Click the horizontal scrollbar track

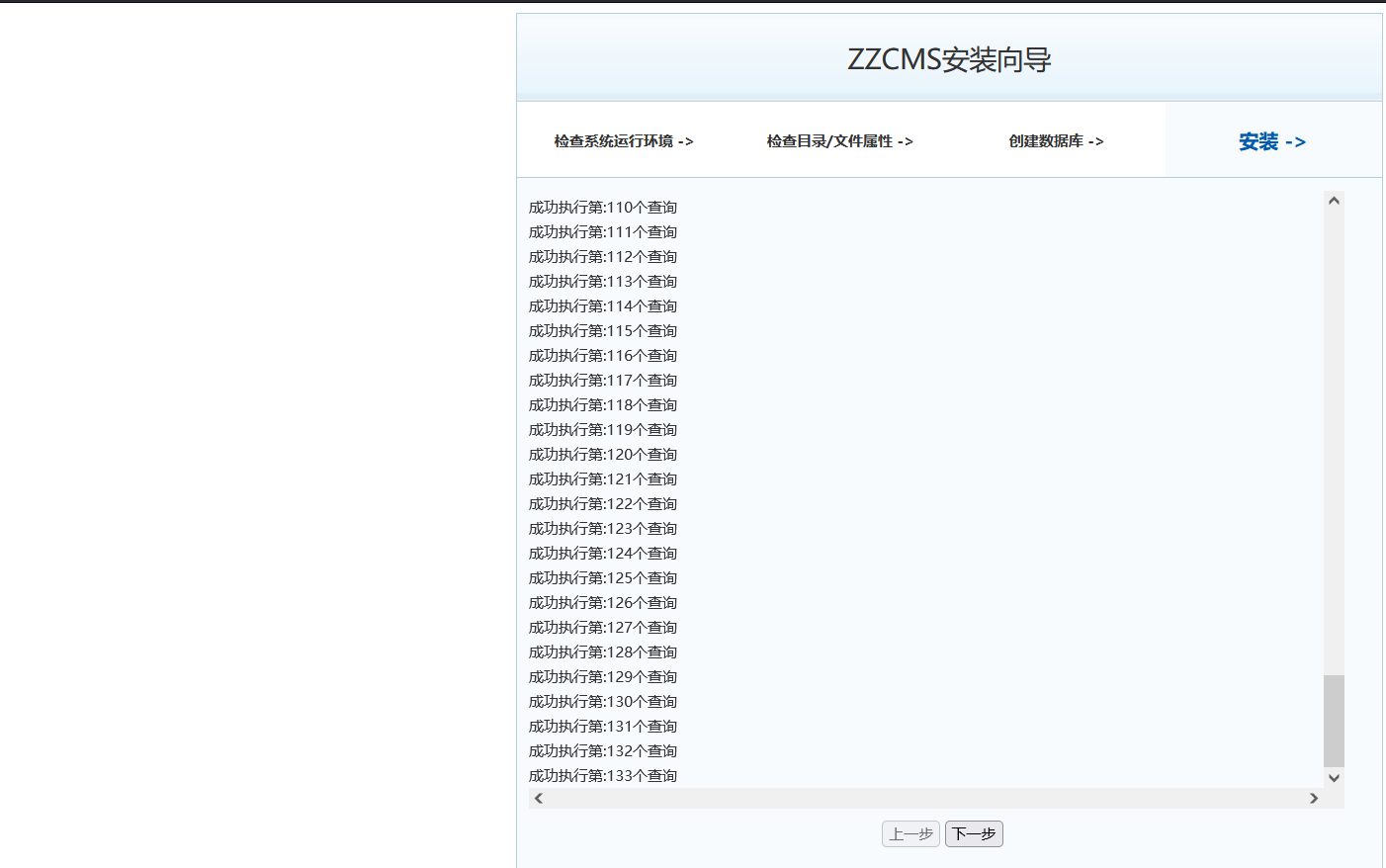(x=929, y=798)
